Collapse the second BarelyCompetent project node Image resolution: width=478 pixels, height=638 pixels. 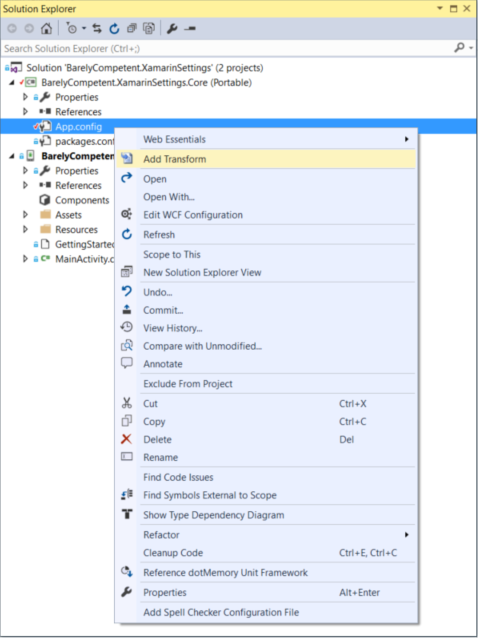(x=11, y=156)
